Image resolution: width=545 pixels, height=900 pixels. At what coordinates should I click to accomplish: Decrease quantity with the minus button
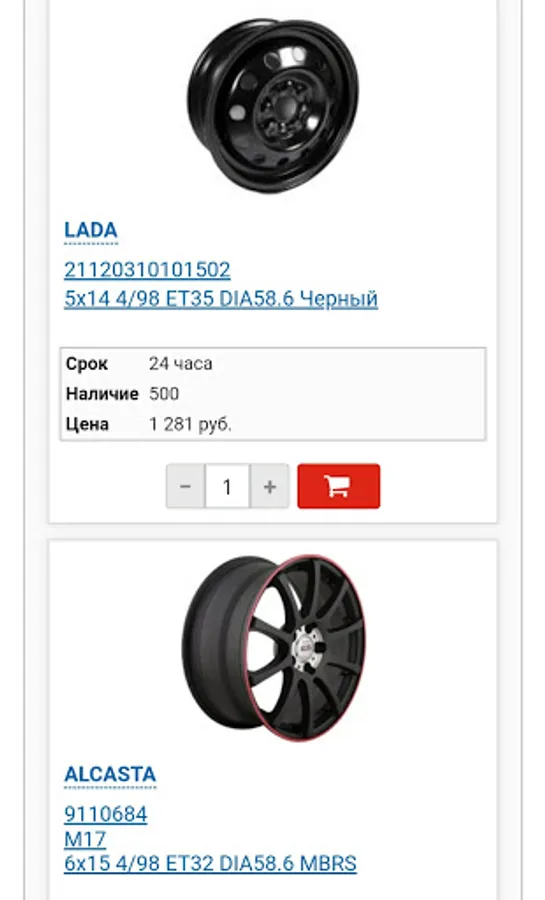pyautogui.click(x=185, y=487)
